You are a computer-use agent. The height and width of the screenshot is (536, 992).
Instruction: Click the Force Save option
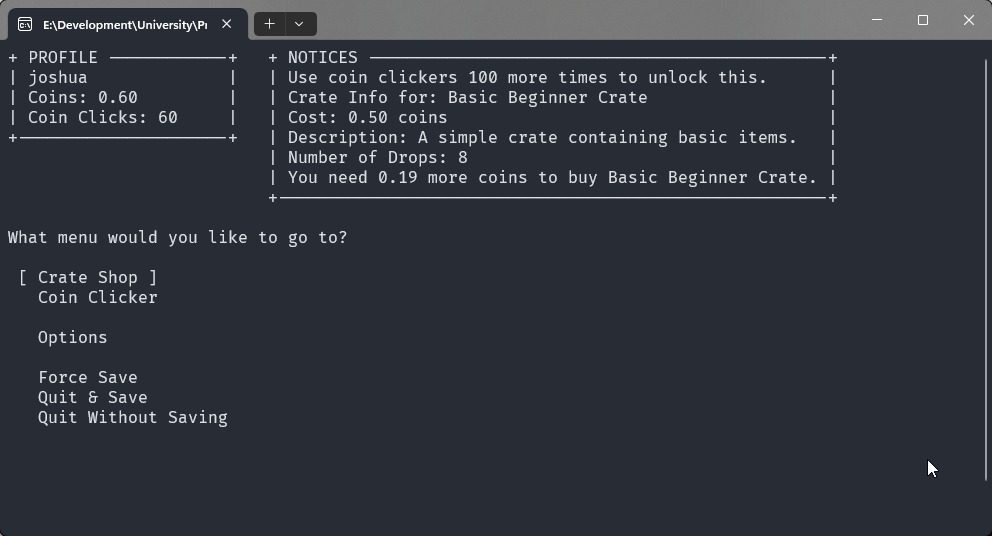click(x=87, y=377)
